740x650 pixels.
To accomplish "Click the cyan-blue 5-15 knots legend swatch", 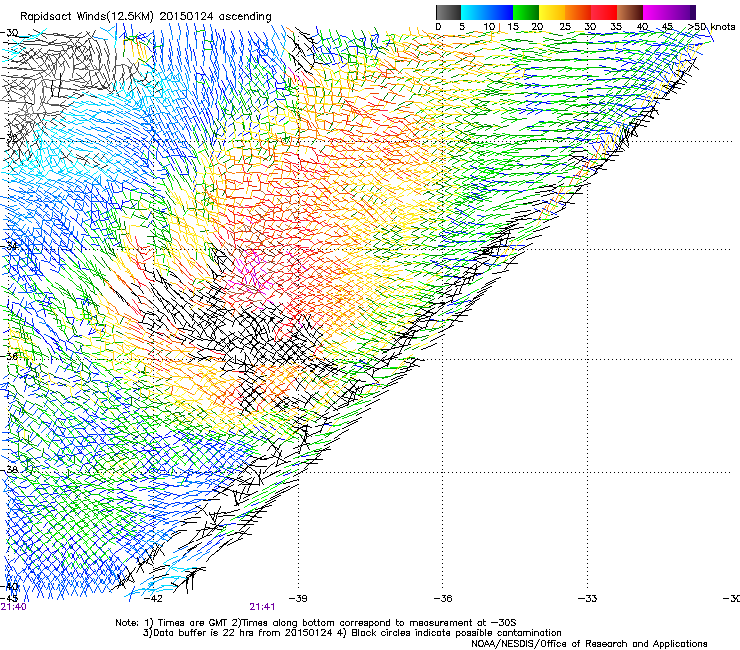I will 487,12.
